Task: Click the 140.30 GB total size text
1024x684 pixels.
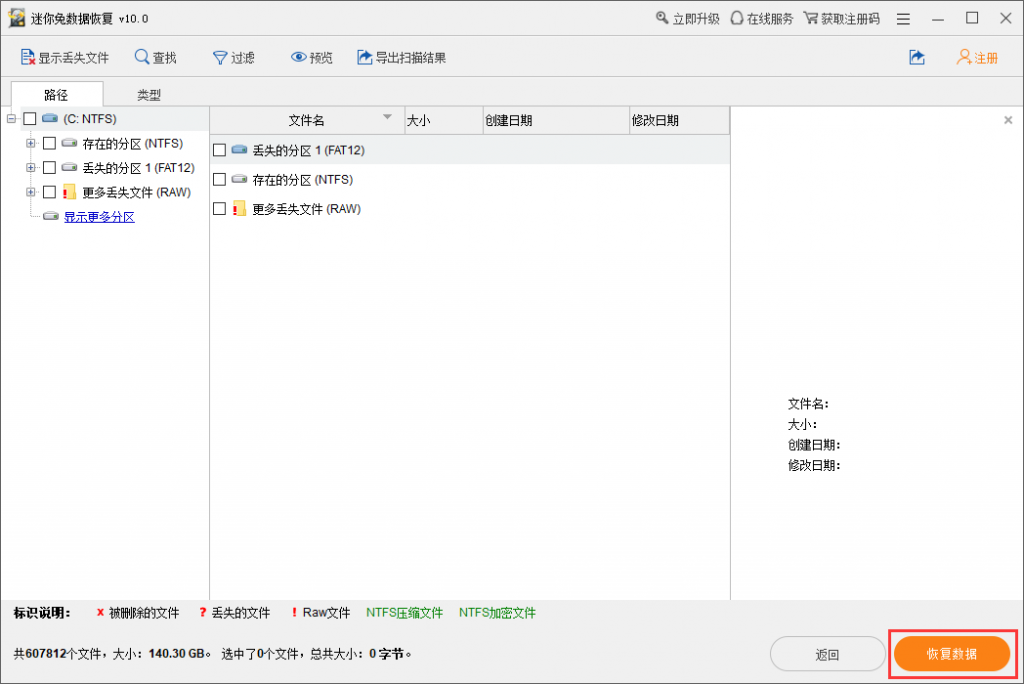Action: point(176,653)
